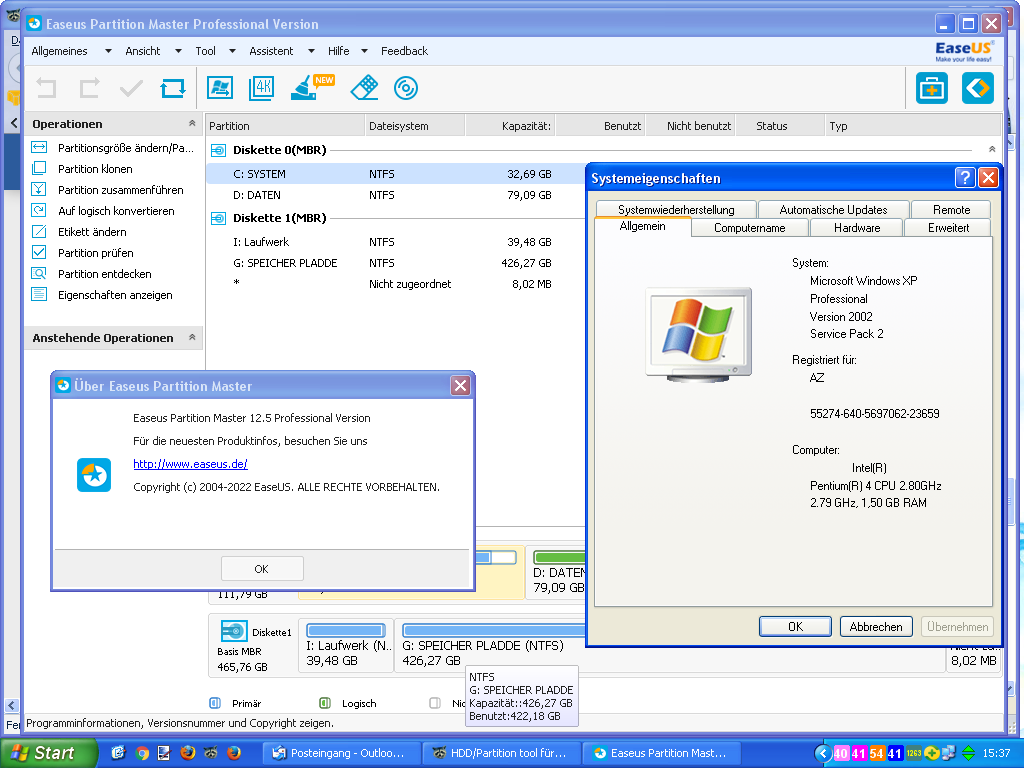
Task: Collapse the Operationen panel
Action: 192,123
